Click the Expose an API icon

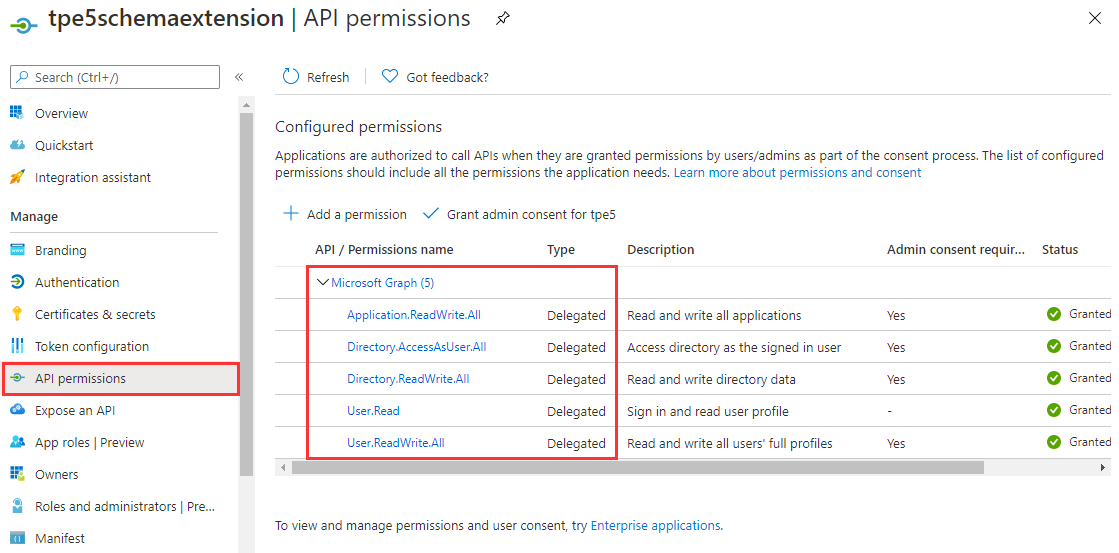[17, 410]
